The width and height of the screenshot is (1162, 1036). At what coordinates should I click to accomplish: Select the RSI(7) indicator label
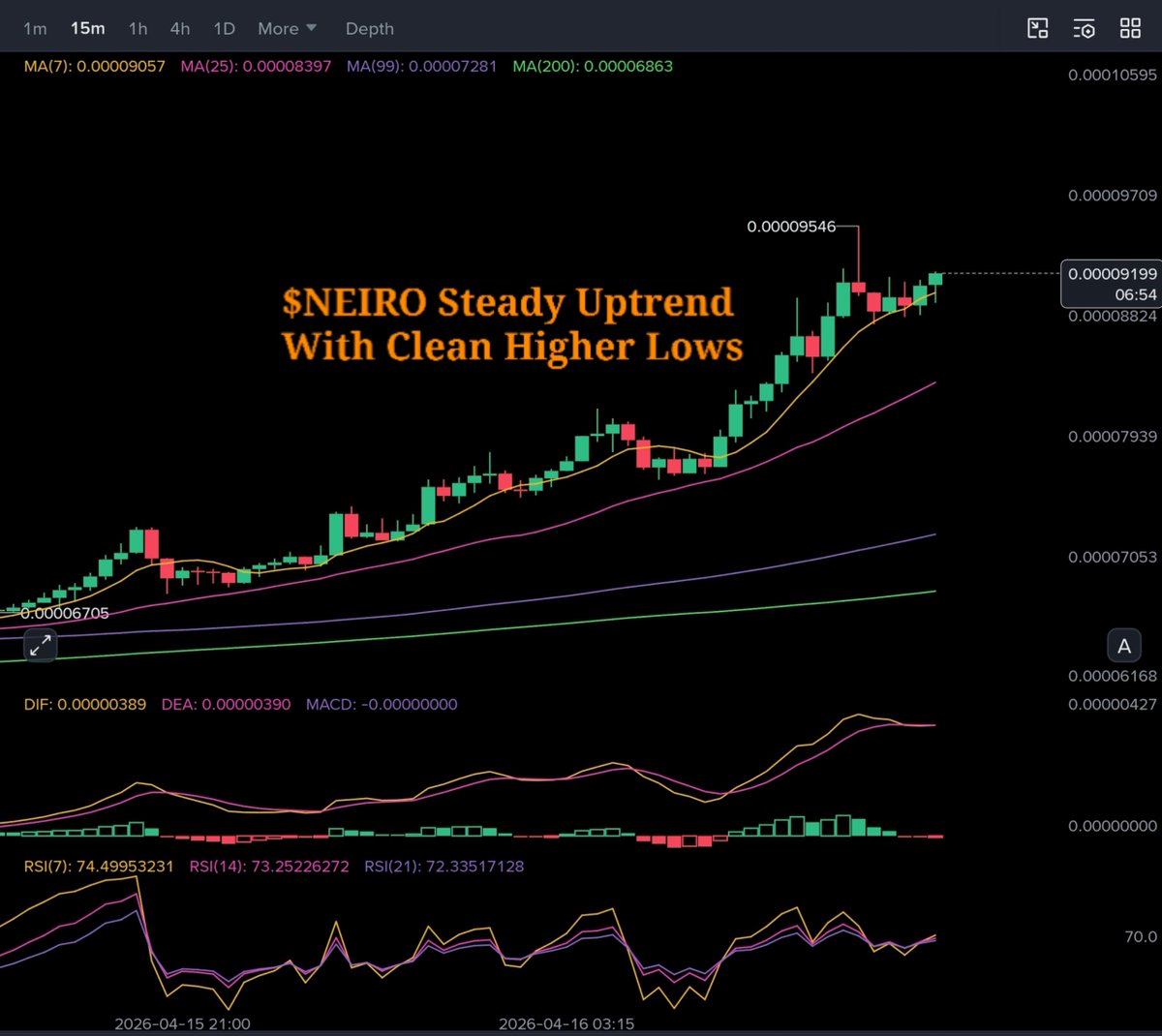pyautogui.click(x=99, y=866)
